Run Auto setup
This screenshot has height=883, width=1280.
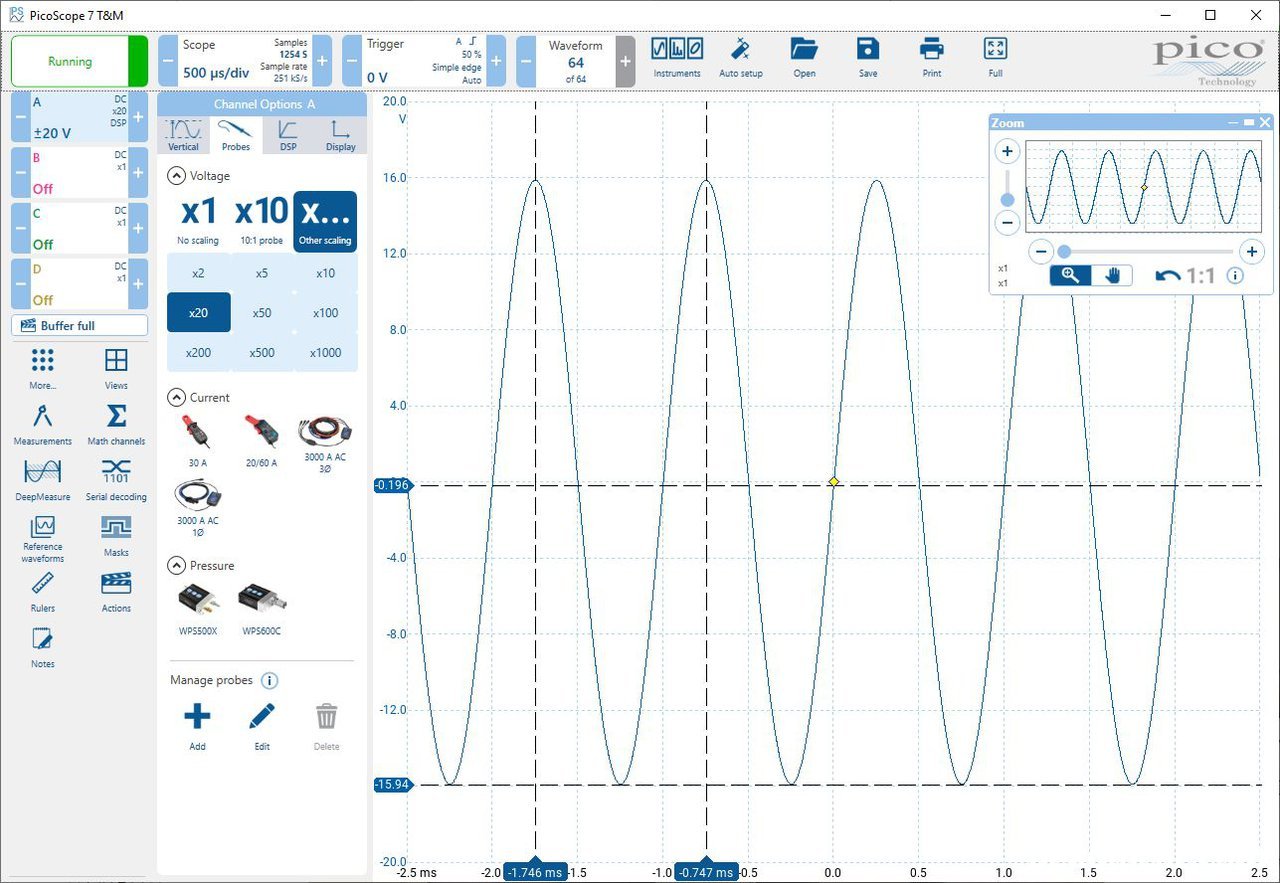pyautogui.click(x=741, y=58)
